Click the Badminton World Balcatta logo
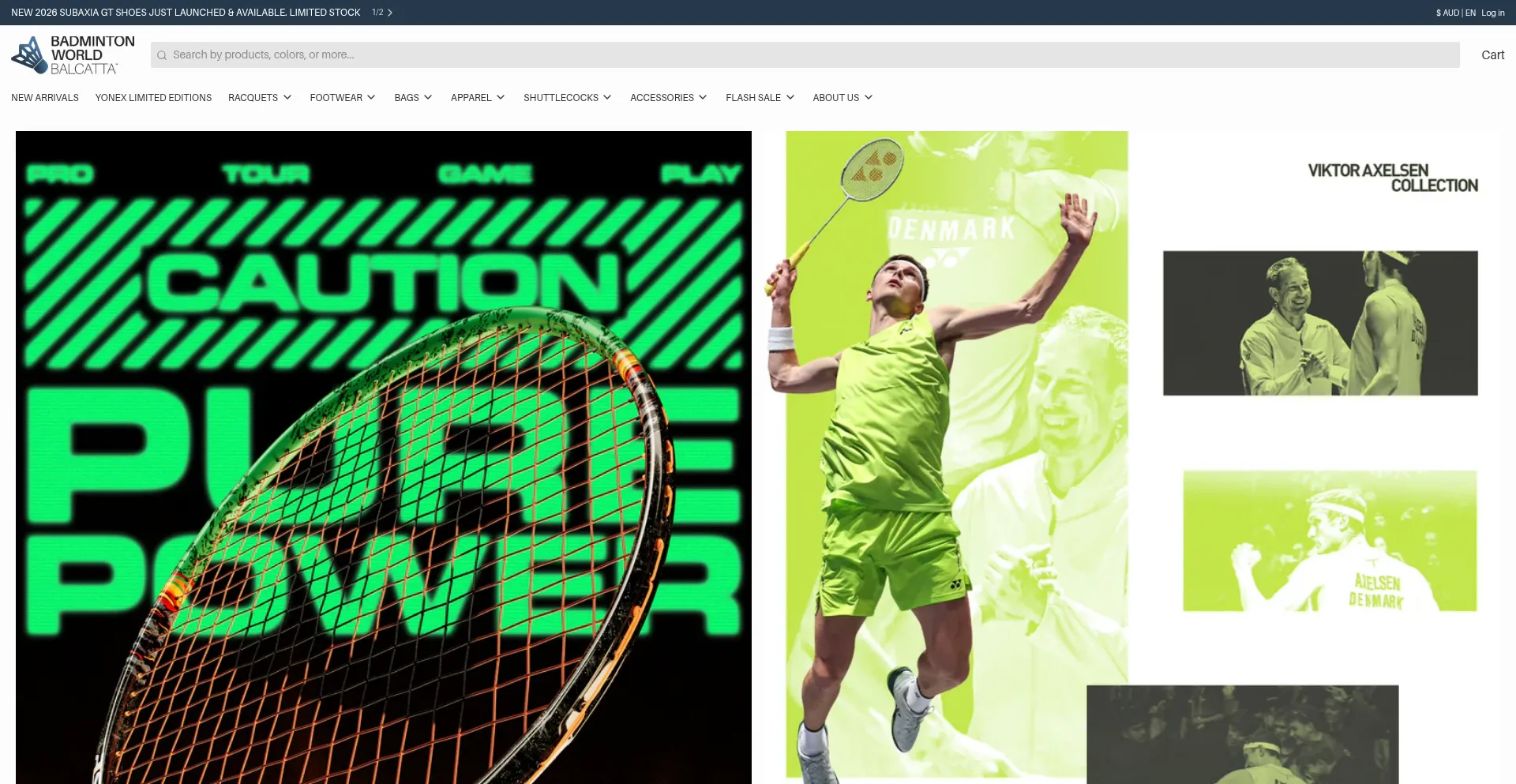1516x784 pixels. coord(73,54)
